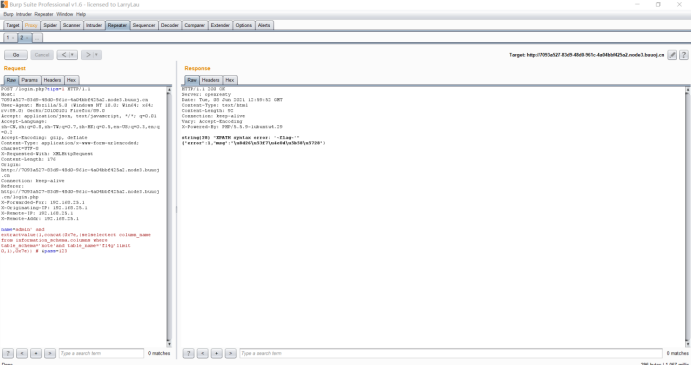Select Repeater request tab 2
Screen dimensions: 692x365
click(x=21, y=38)
